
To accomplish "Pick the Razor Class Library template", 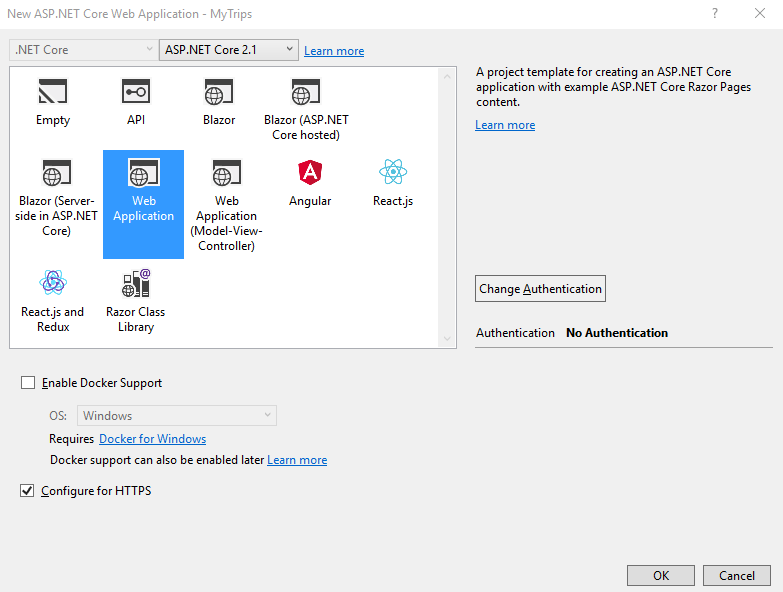I will (x=135, y=301).
